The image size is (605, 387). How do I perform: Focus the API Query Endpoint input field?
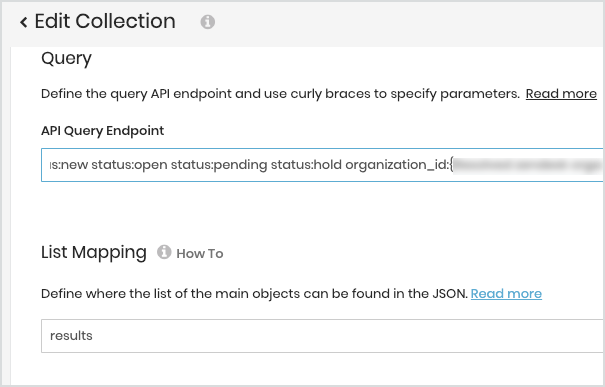(322, 165)
